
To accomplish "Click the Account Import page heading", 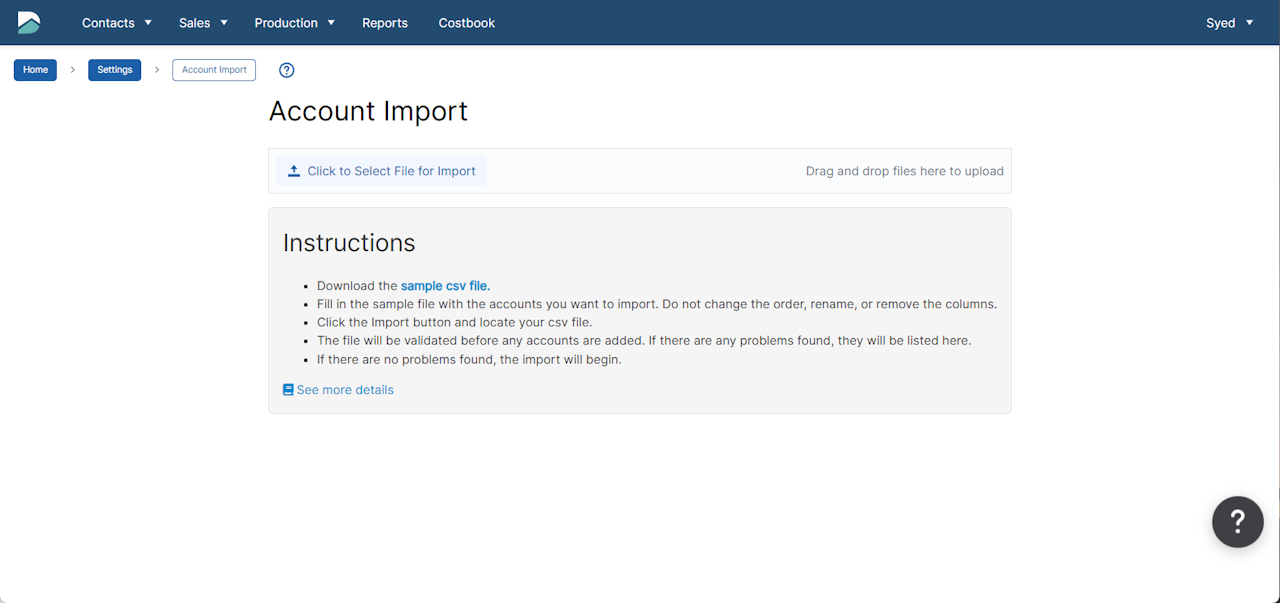I will [x=368, y=111].
